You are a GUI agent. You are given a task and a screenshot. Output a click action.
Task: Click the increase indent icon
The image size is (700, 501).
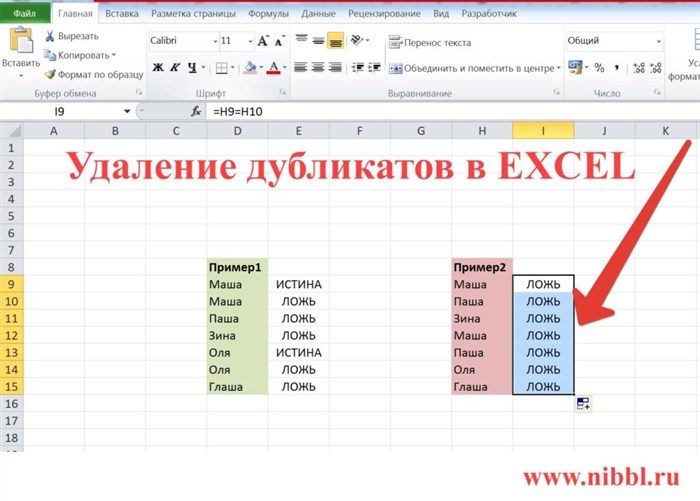(x=375, y=67)
